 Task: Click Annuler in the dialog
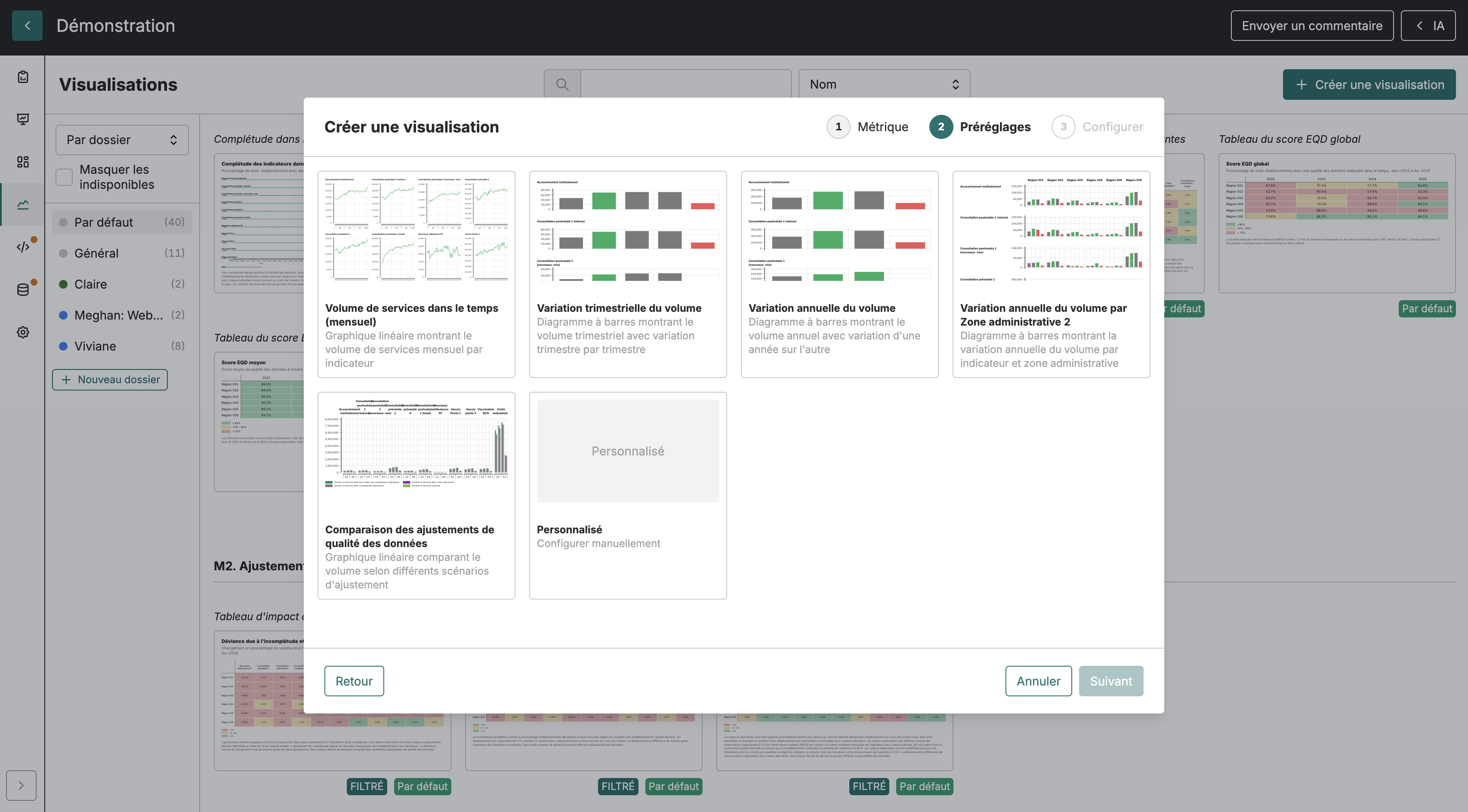tap(1038, 681)
